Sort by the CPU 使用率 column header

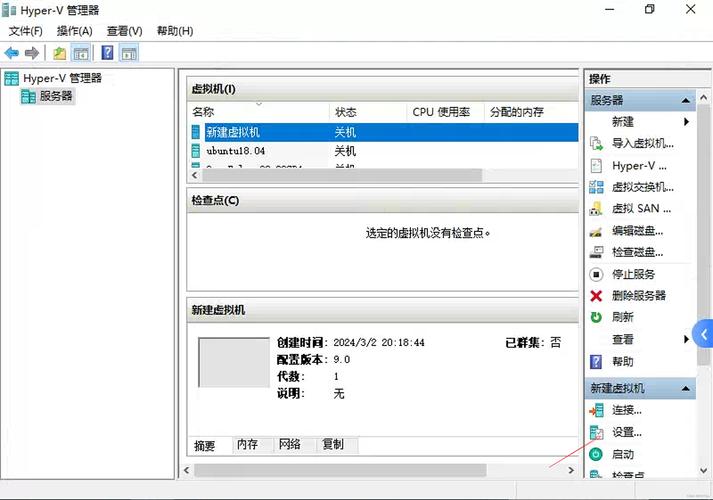tap(445, 112)
